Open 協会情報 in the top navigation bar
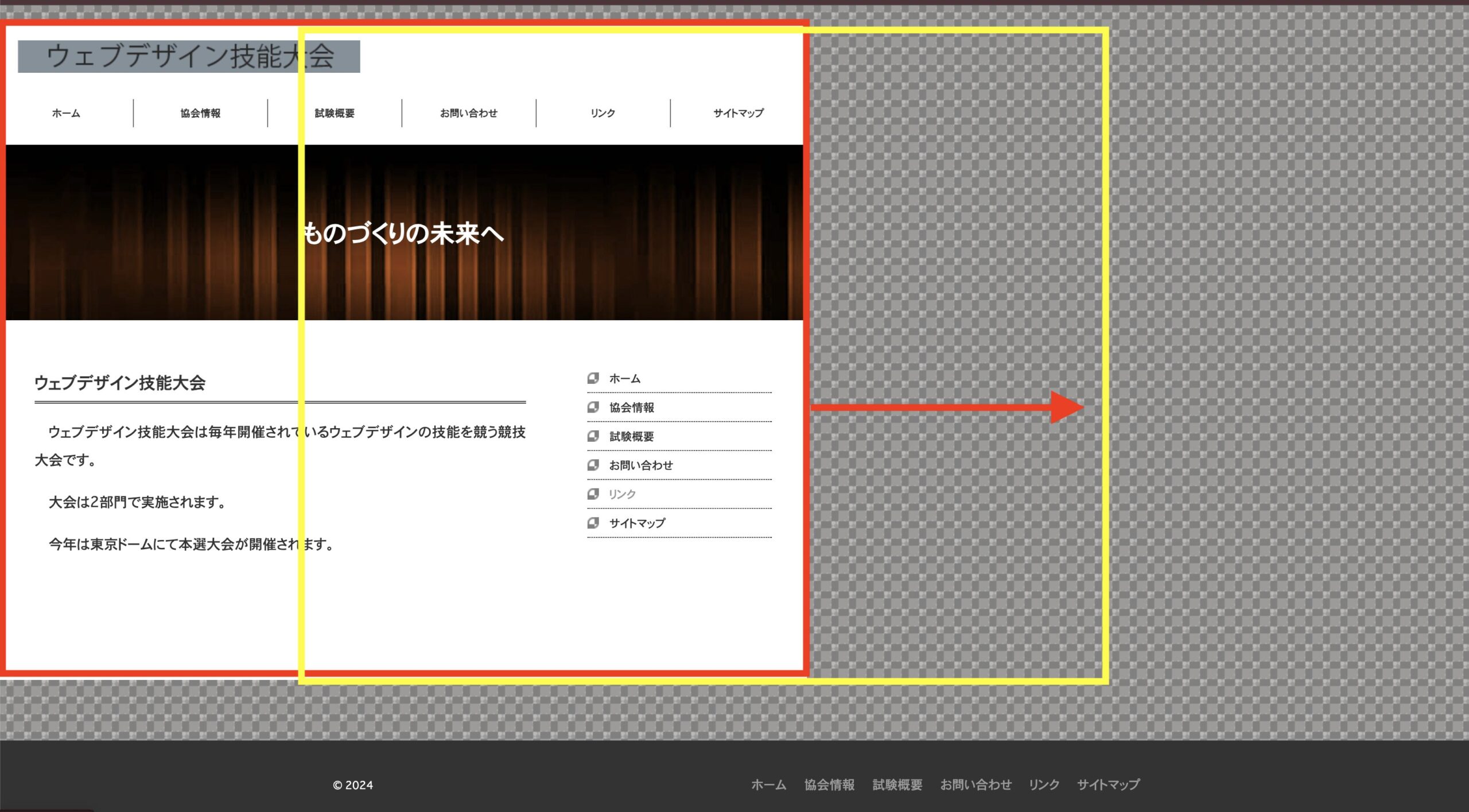 200,113
